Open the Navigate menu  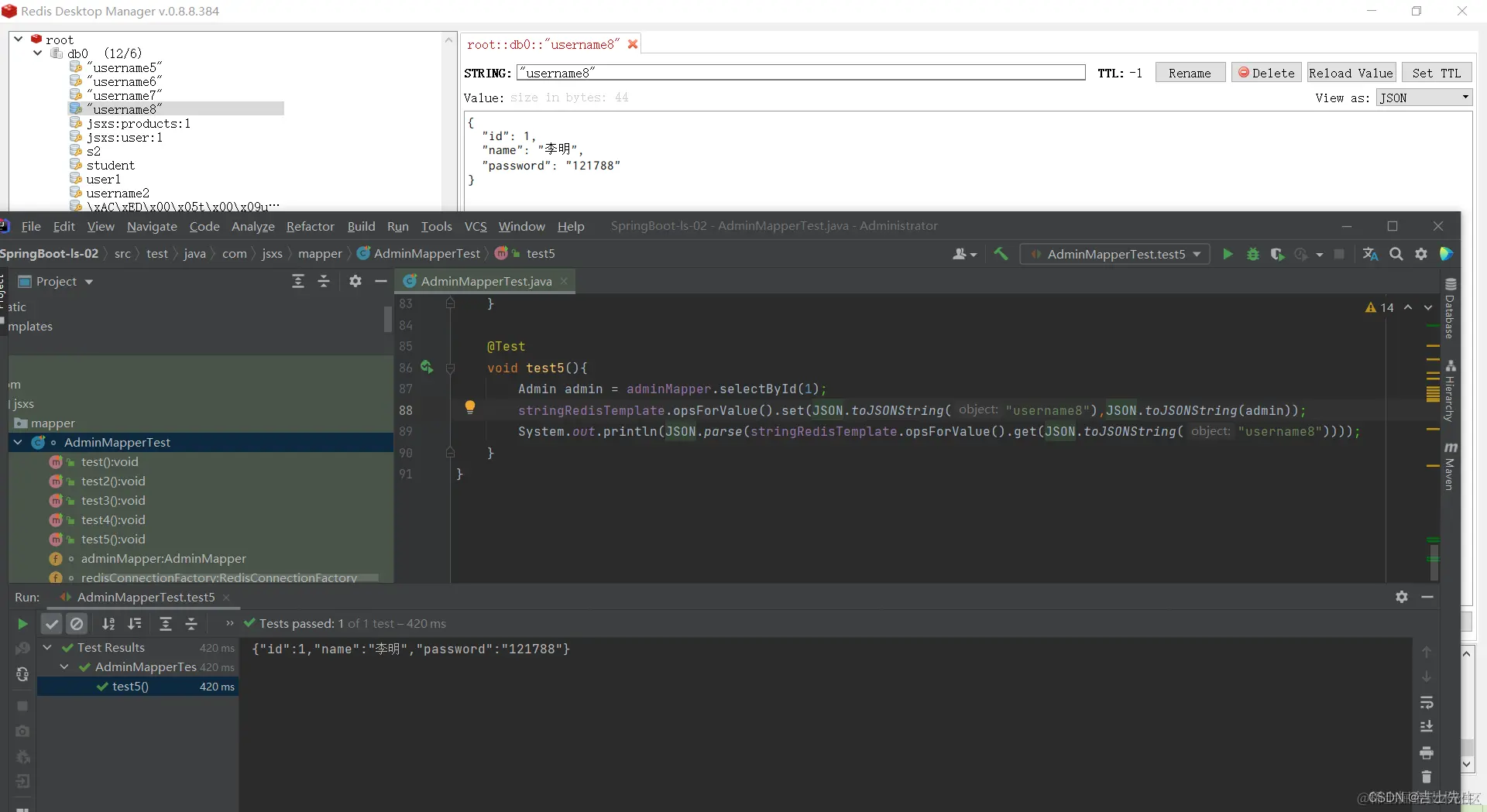[x=152, y=226]
